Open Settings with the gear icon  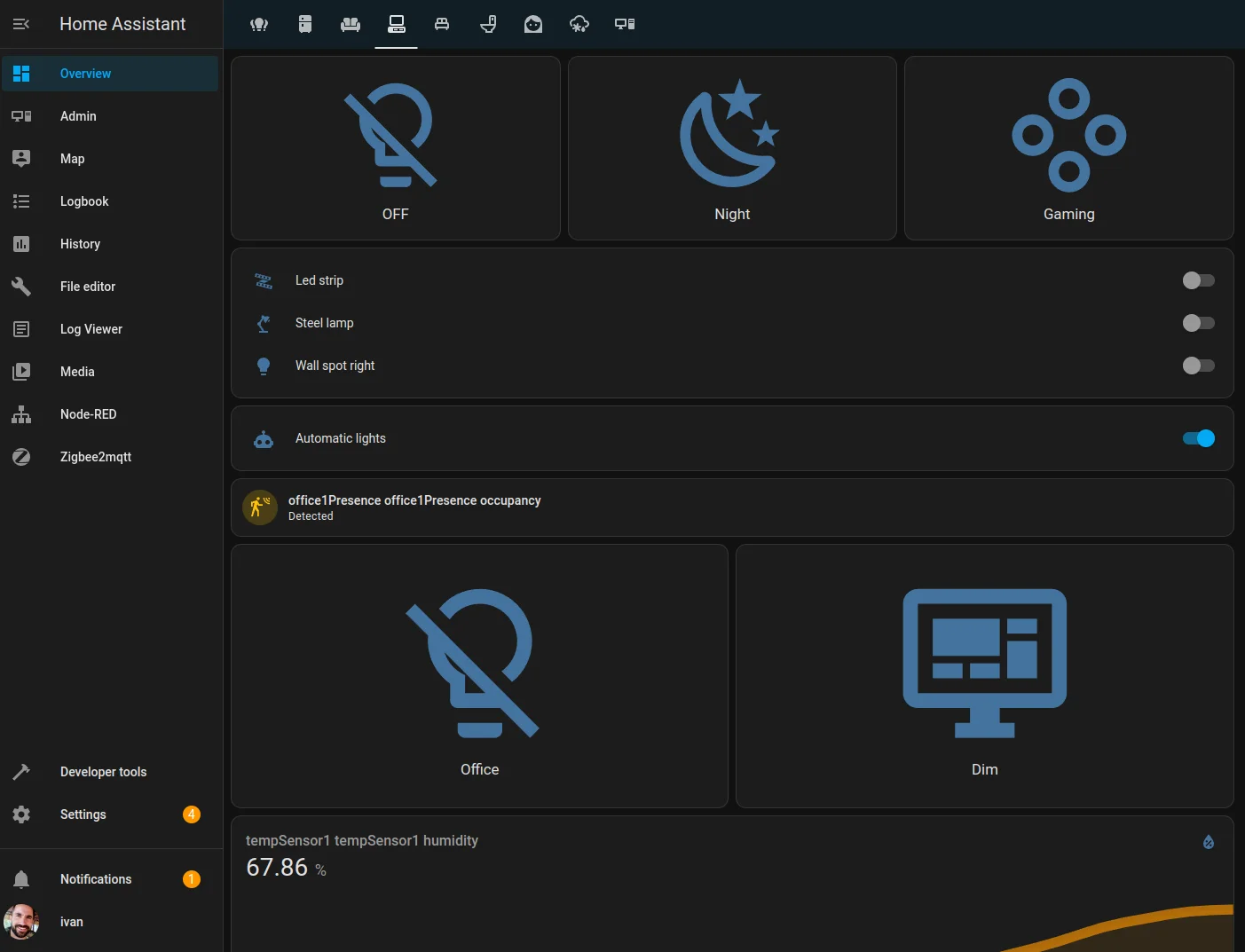[83, 814]
